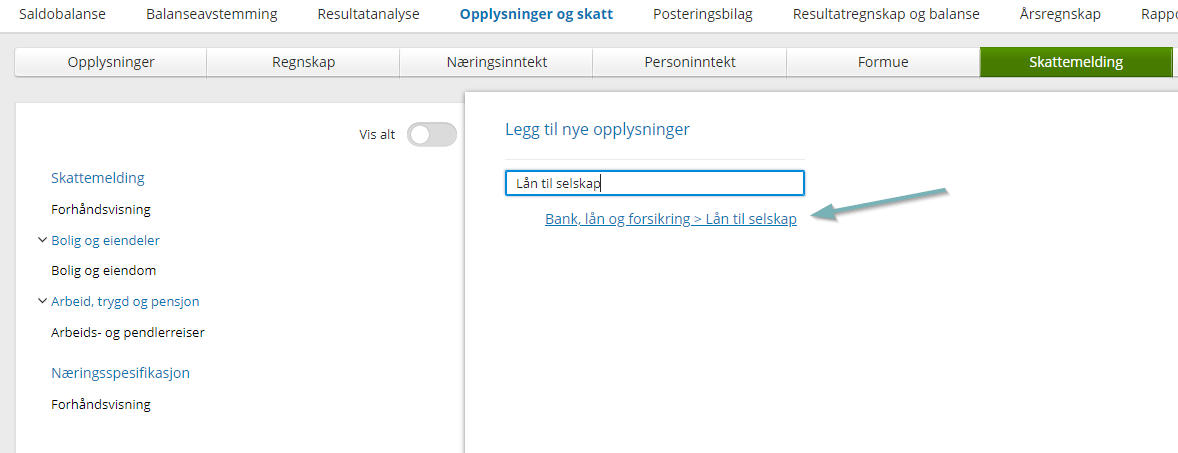This screenshot has height=453, width=1178.
Task: Open the Saldobalanse menu item
Action: pyautogui.click(x=62, y=14)
